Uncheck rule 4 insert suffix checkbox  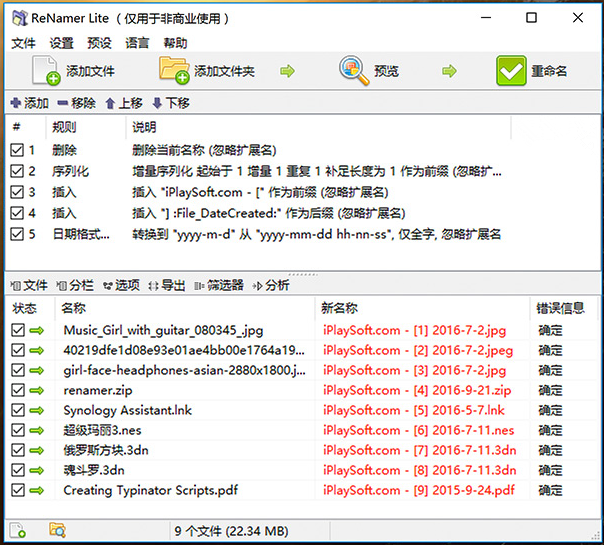(17, 213)
